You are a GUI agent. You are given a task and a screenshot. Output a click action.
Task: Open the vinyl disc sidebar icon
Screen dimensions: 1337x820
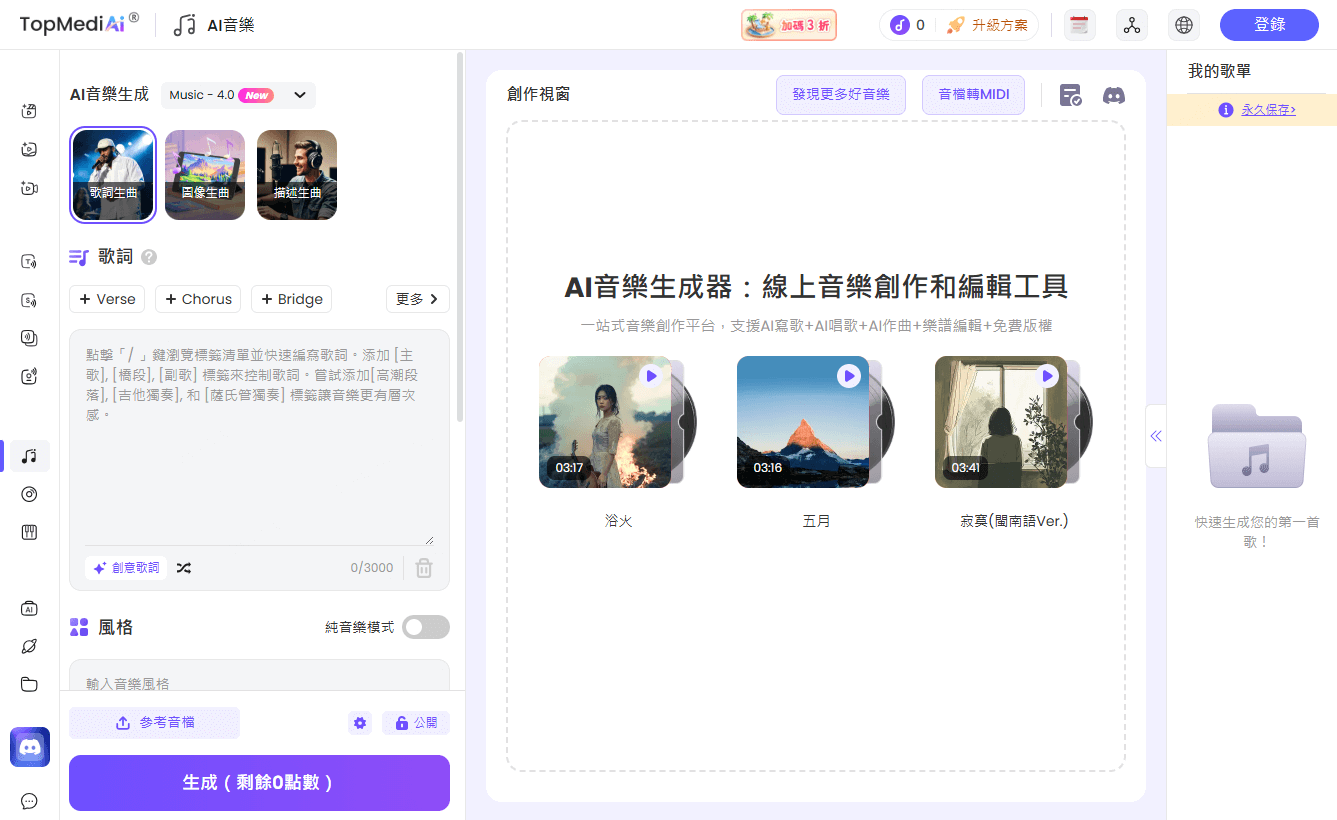point(29,494)
